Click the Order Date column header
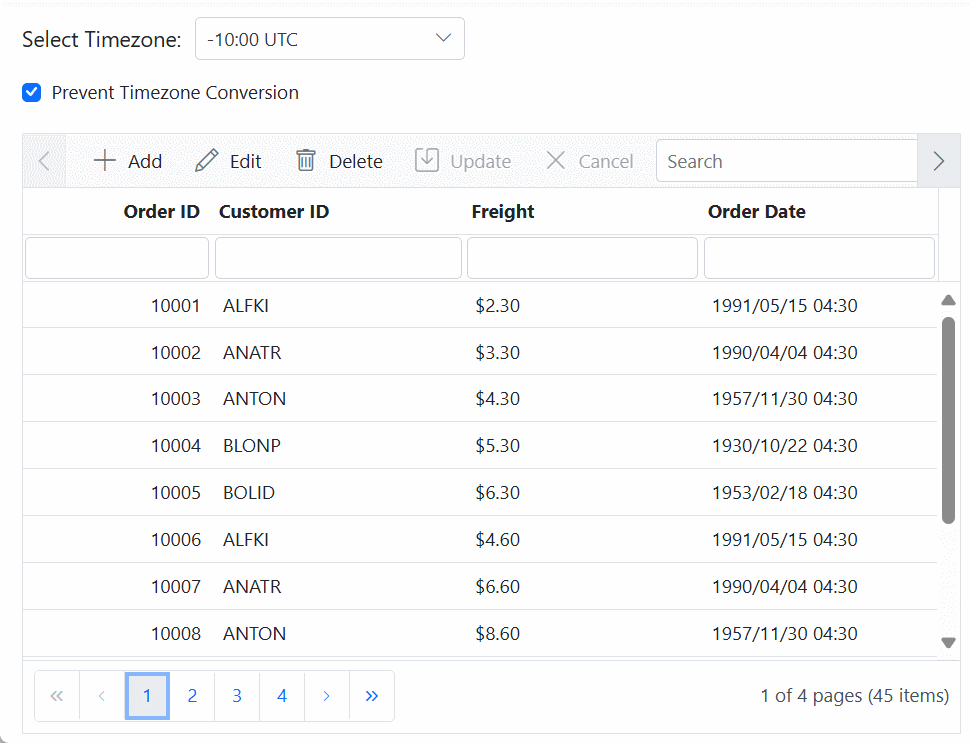 click(756, 212)
